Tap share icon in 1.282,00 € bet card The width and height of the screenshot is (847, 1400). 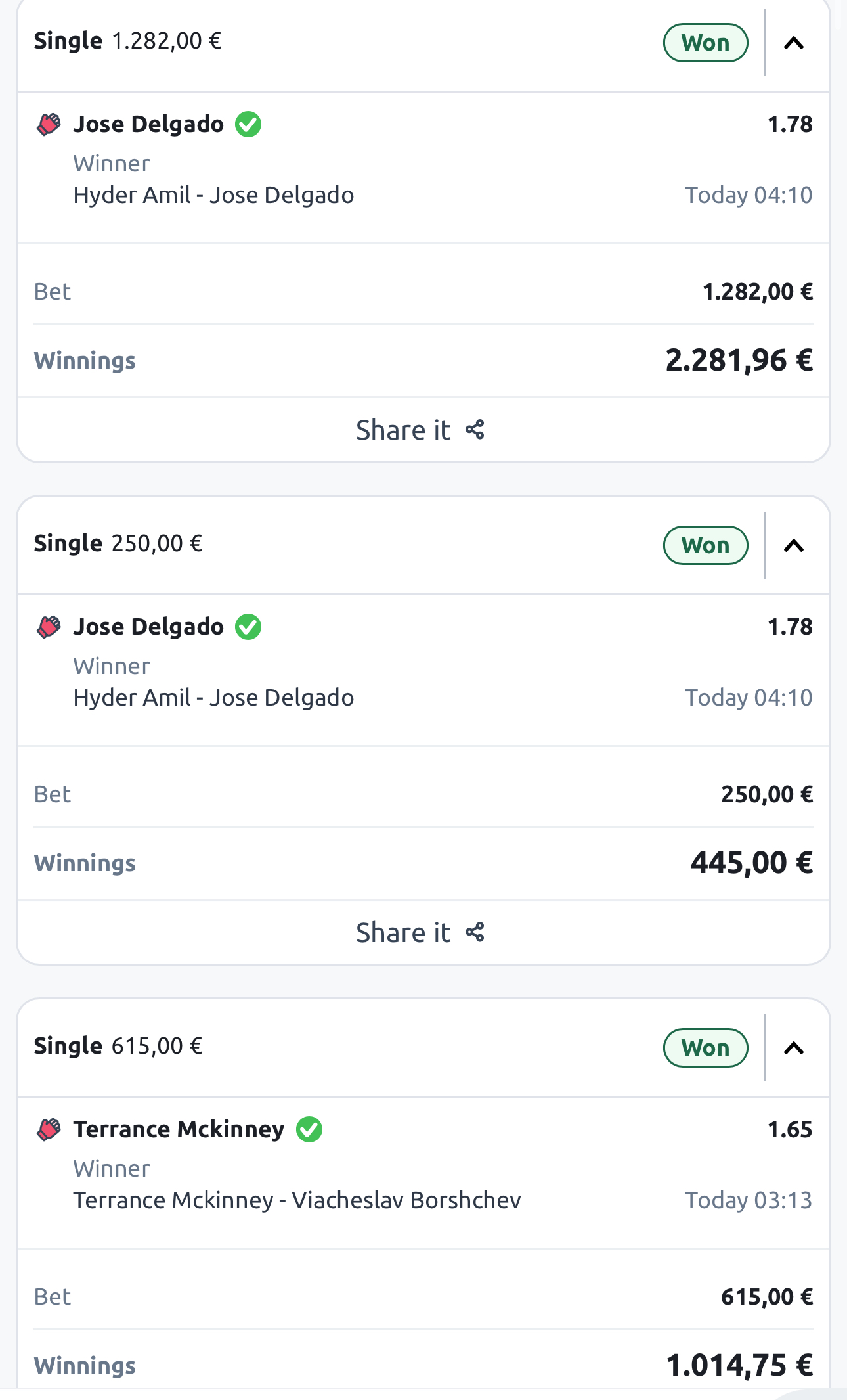pos(475,430)
